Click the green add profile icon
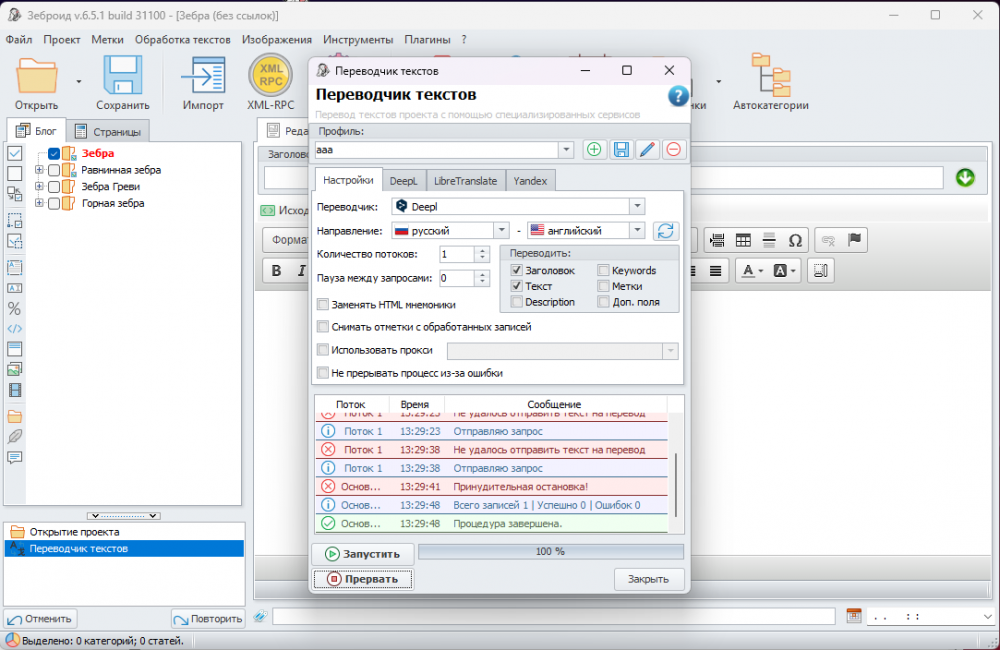Image resolution: width=1000 pixels, height=650 pixels. point(594,150)
